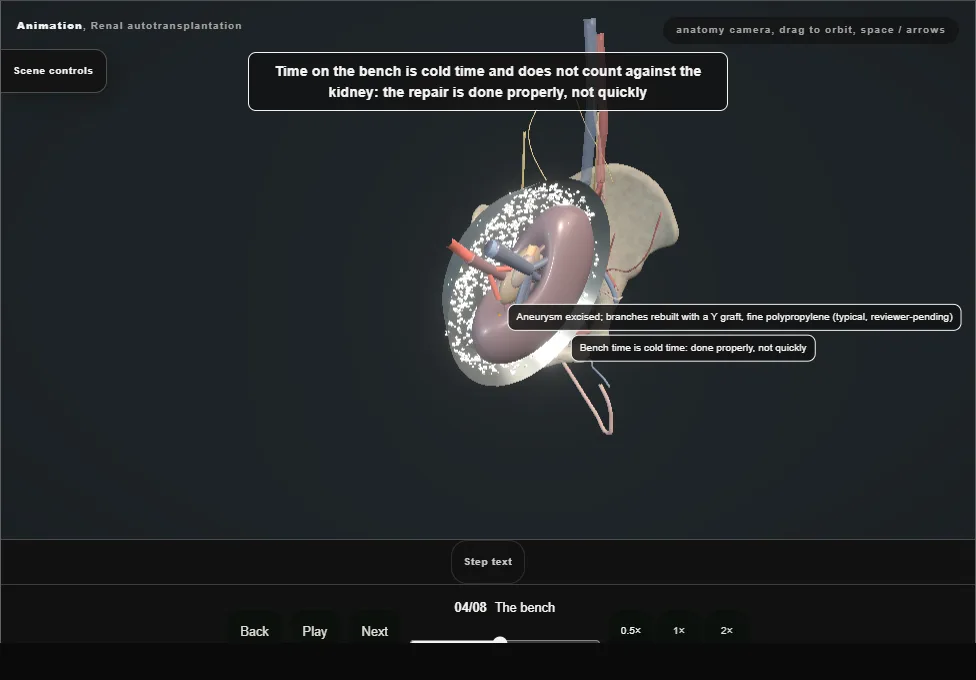This screenshot has width=976, height=680.
Task: Advance to the next step
Action: 375,631
